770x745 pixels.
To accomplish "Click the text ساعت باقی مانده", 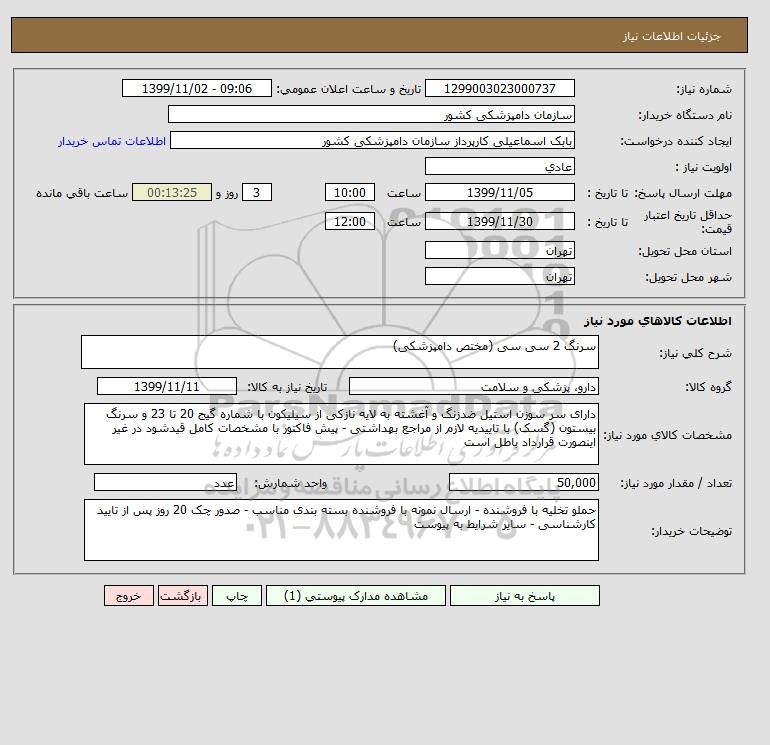I will [82, 193].
